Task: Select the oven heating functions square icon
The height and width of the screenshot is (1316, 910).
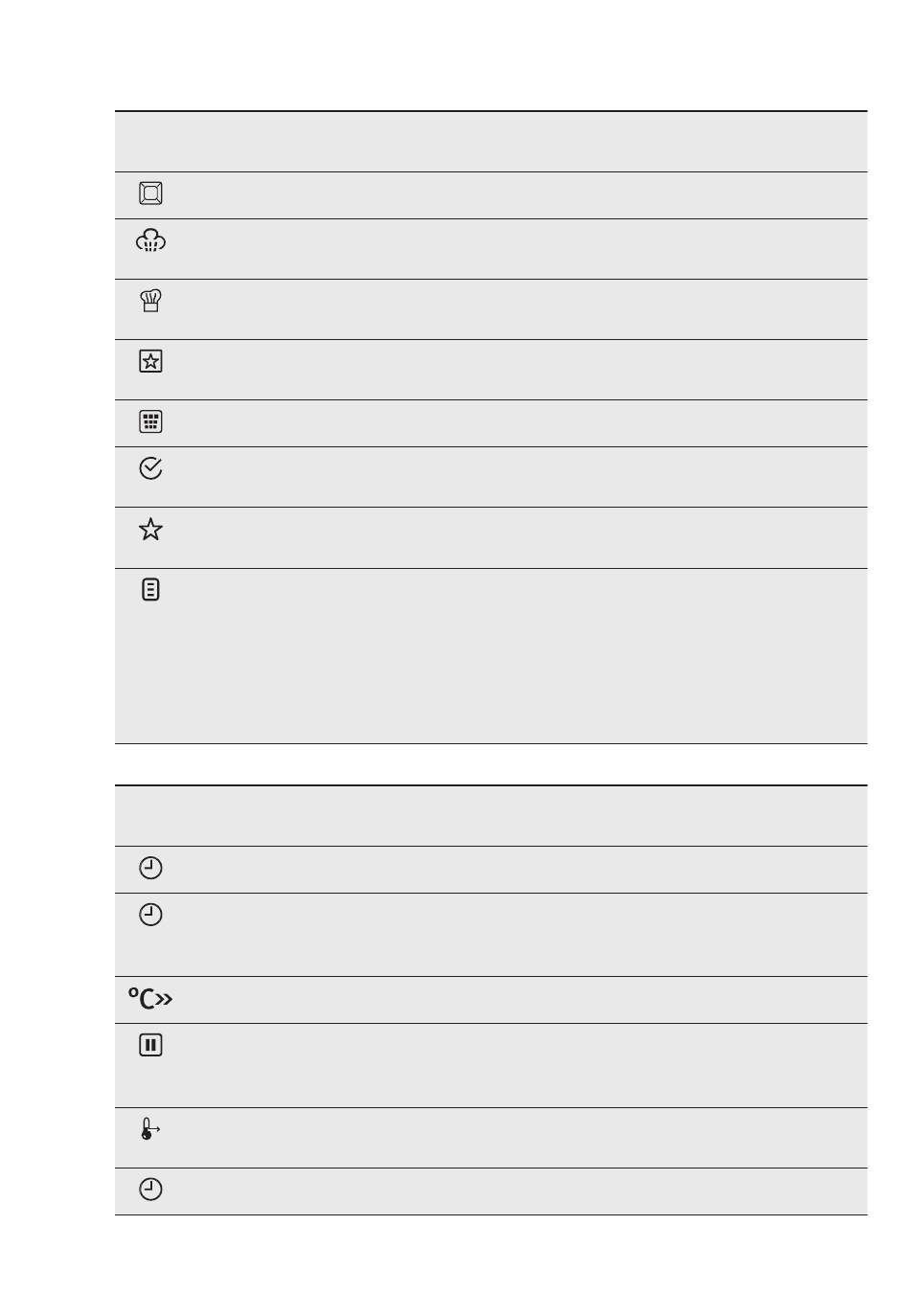Action: [x=150, y=193]
